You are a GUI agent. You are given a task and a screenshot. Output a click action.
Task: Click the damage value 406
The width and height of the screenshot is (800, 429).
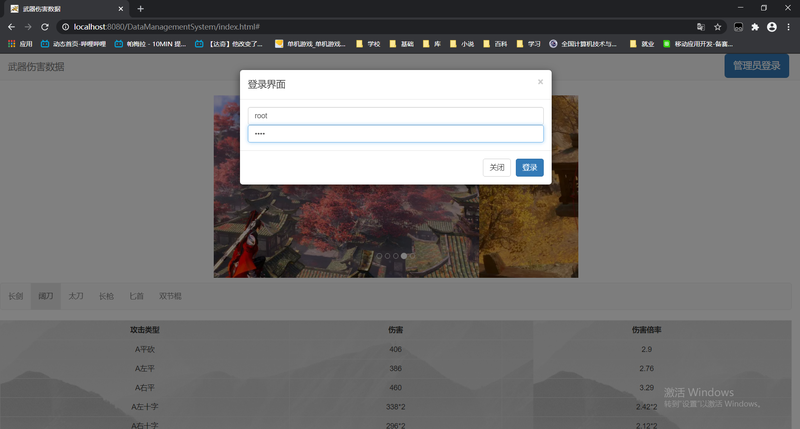pyautogui.click(x=395, y=349)
